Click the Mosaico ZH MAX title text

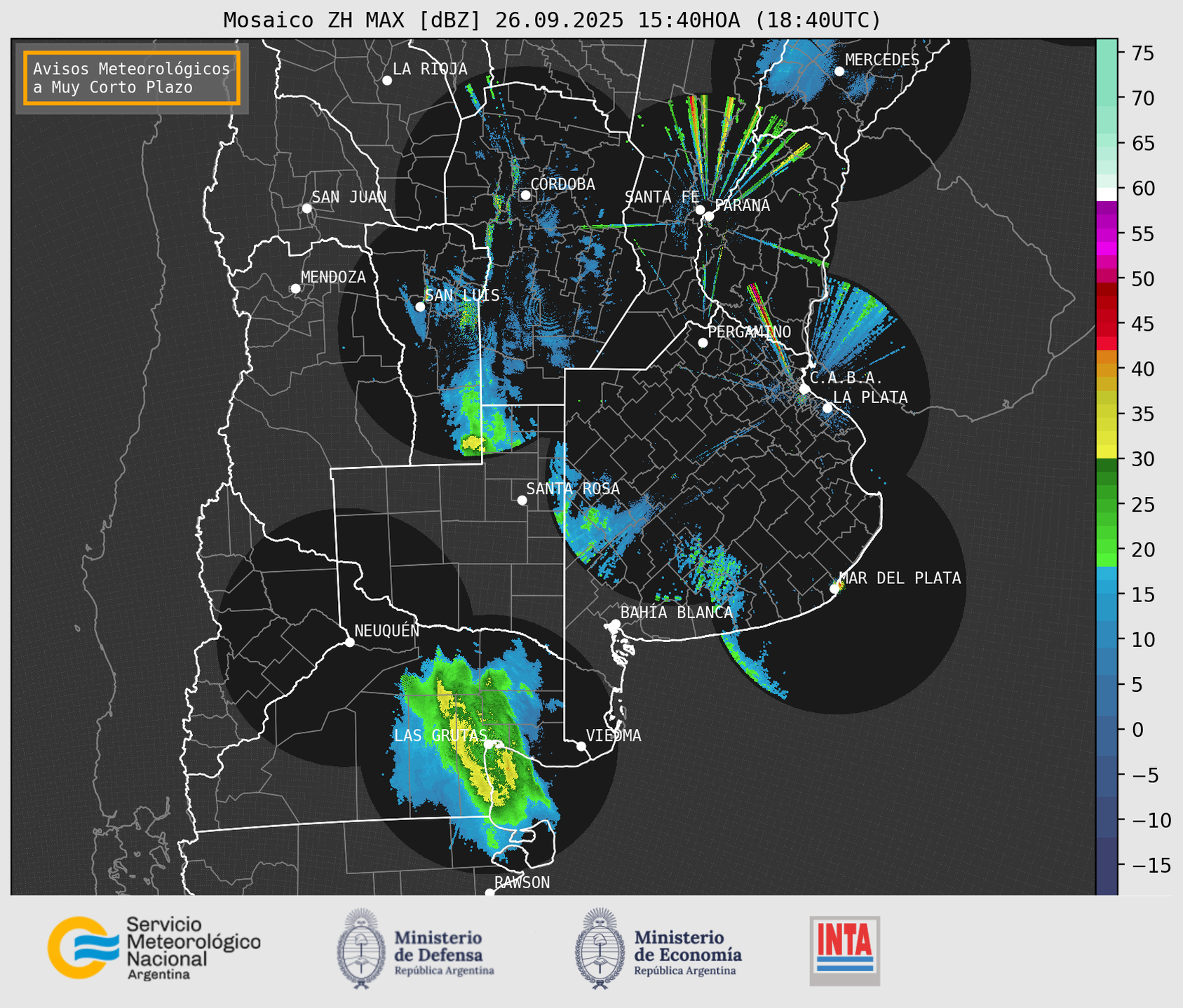click(x=551, y=20)
